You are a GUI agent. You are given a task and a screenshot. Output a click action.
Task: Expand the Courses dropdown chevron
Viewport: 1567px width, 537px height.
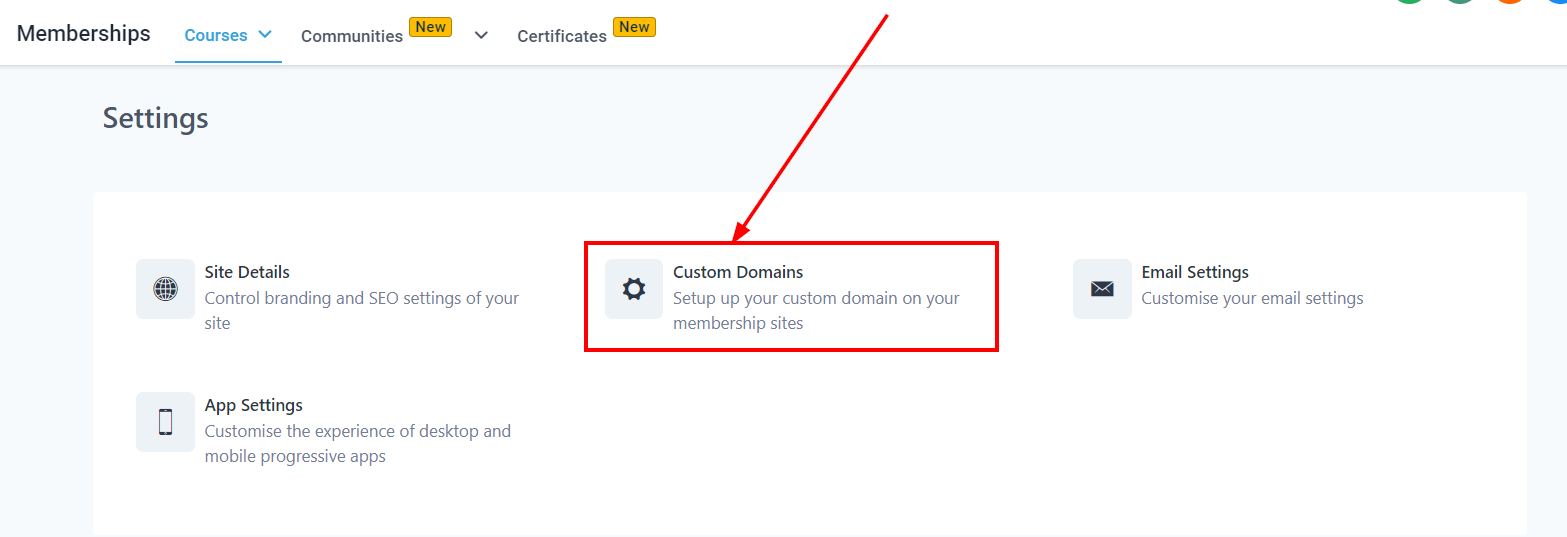coord(265,34)
